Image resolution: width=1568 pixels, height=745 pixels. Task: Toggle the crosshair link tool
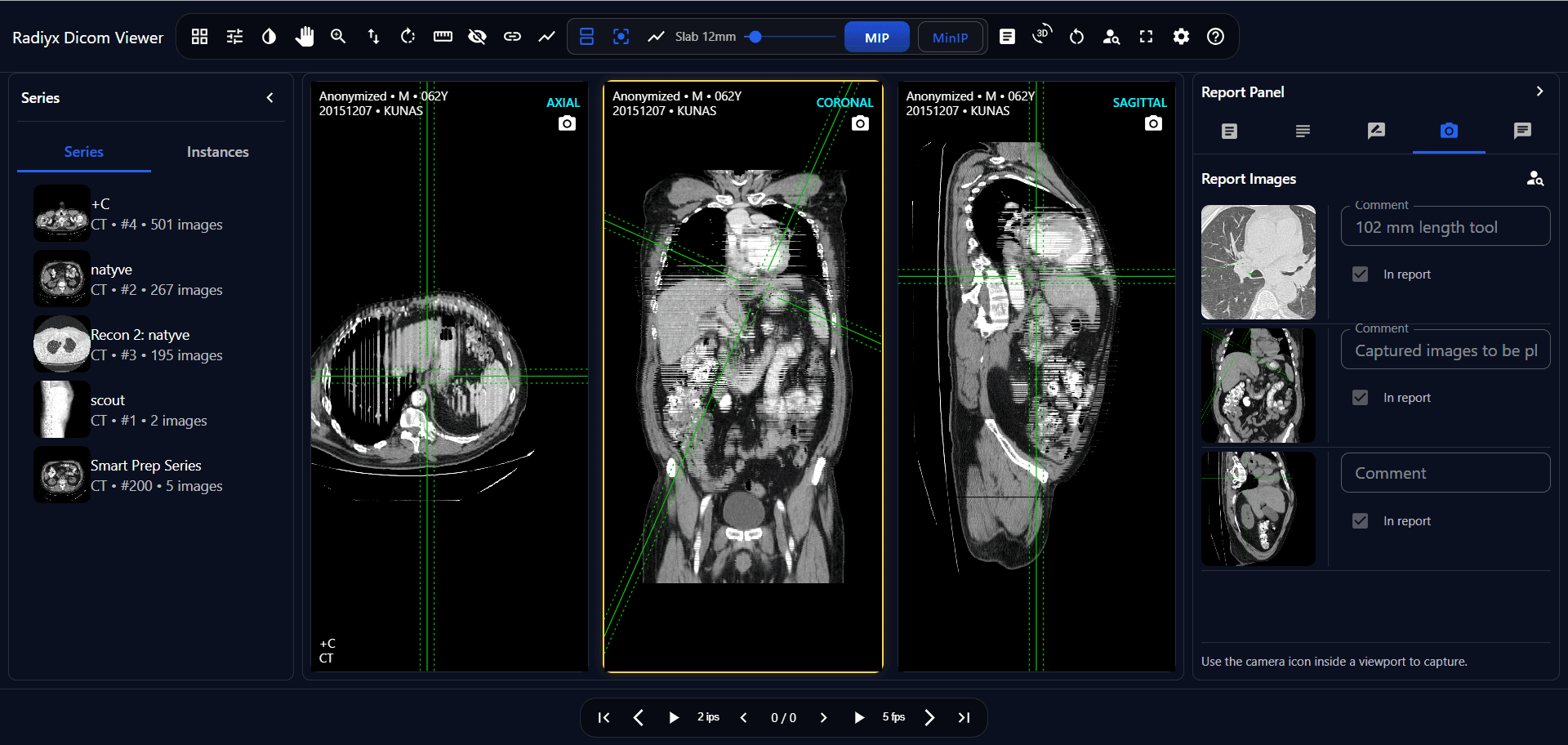[x=512, y=36]
